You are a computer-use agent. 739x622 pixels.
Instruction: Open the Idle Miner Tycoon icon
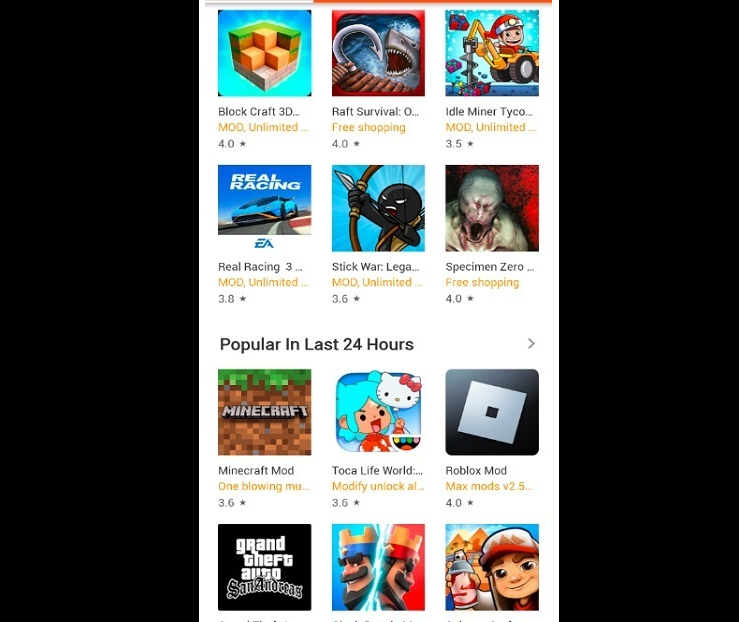click(492, 53)
